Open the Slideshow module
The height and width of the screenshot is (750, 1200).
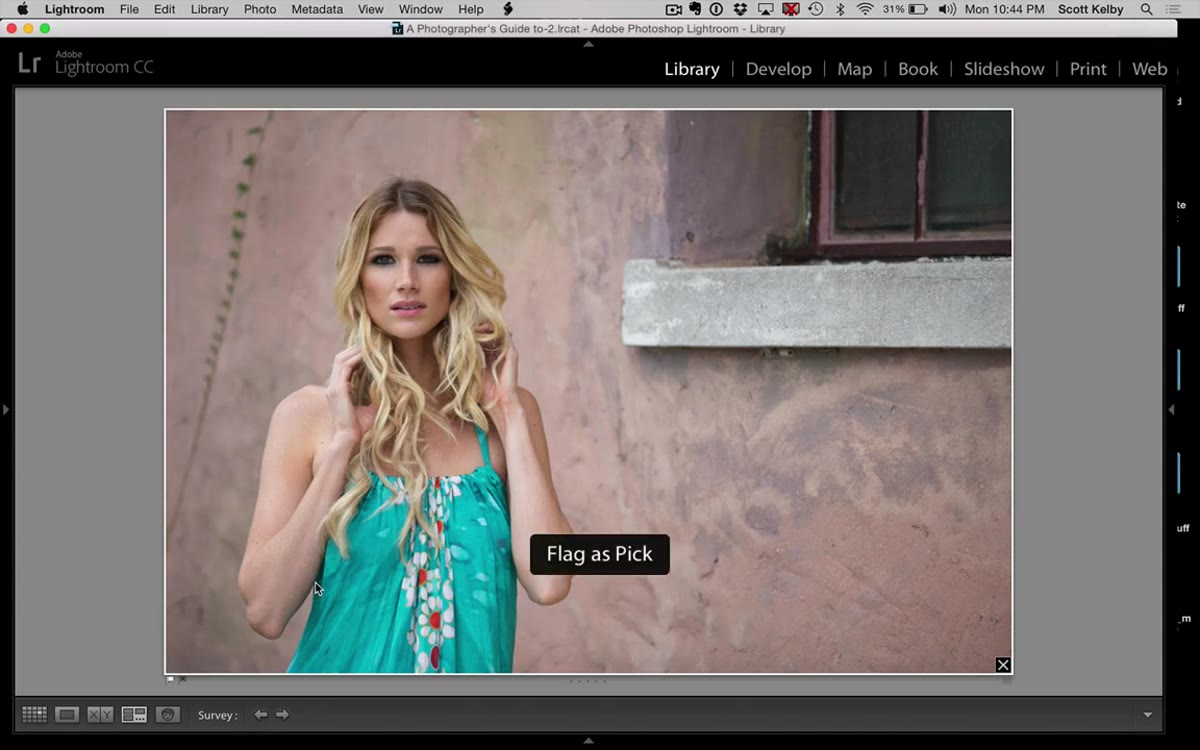(1004, 69)
